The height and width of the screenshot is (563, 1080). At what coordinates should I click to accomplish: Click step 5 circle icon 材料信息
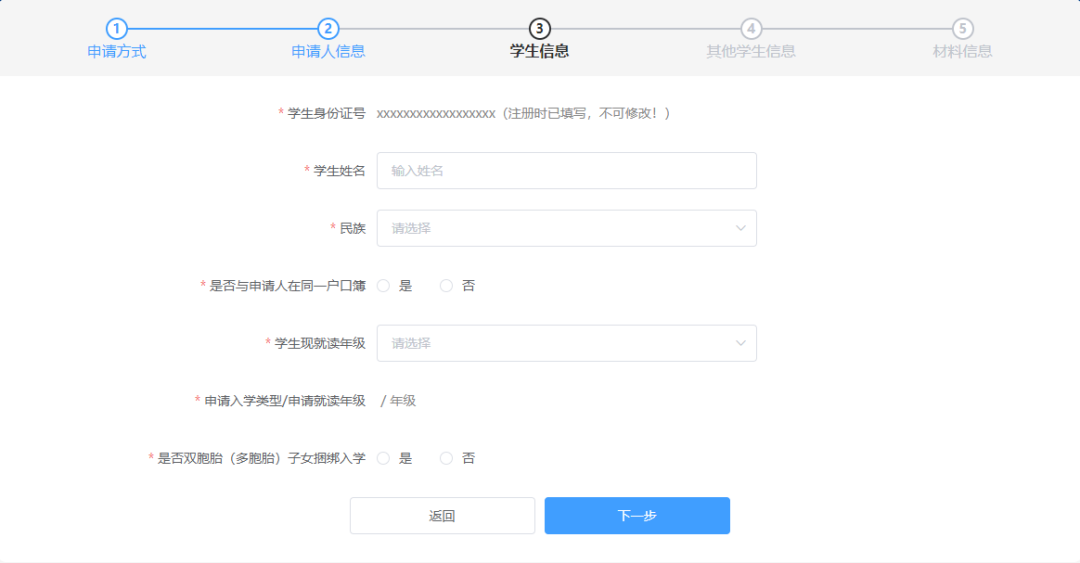(963, 29)
